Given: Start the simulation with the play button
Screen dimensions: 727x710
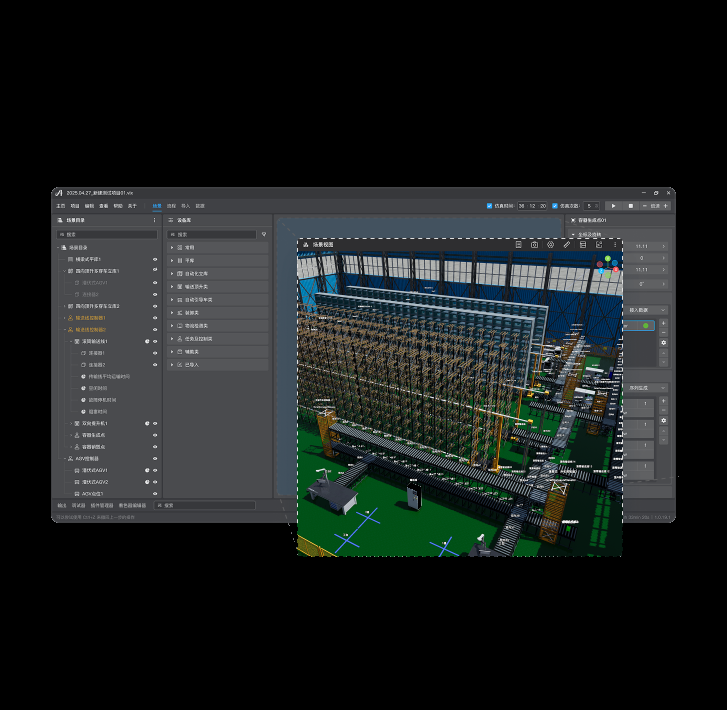Looking at the screenshot, I should pyautogui.click(x=613, y=206).
